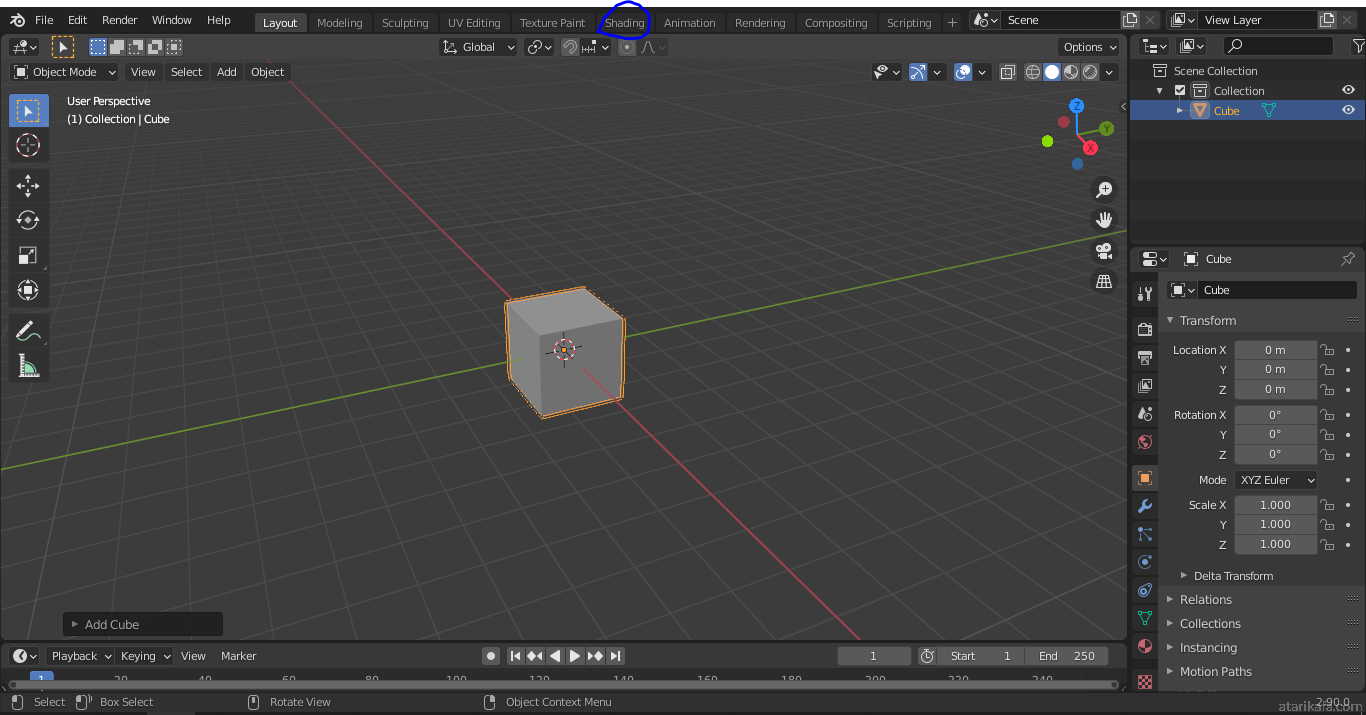The width and height of the screenshot is (1366, 715).
Task: Jump to the timeline start frame
Action: point(515,656)
